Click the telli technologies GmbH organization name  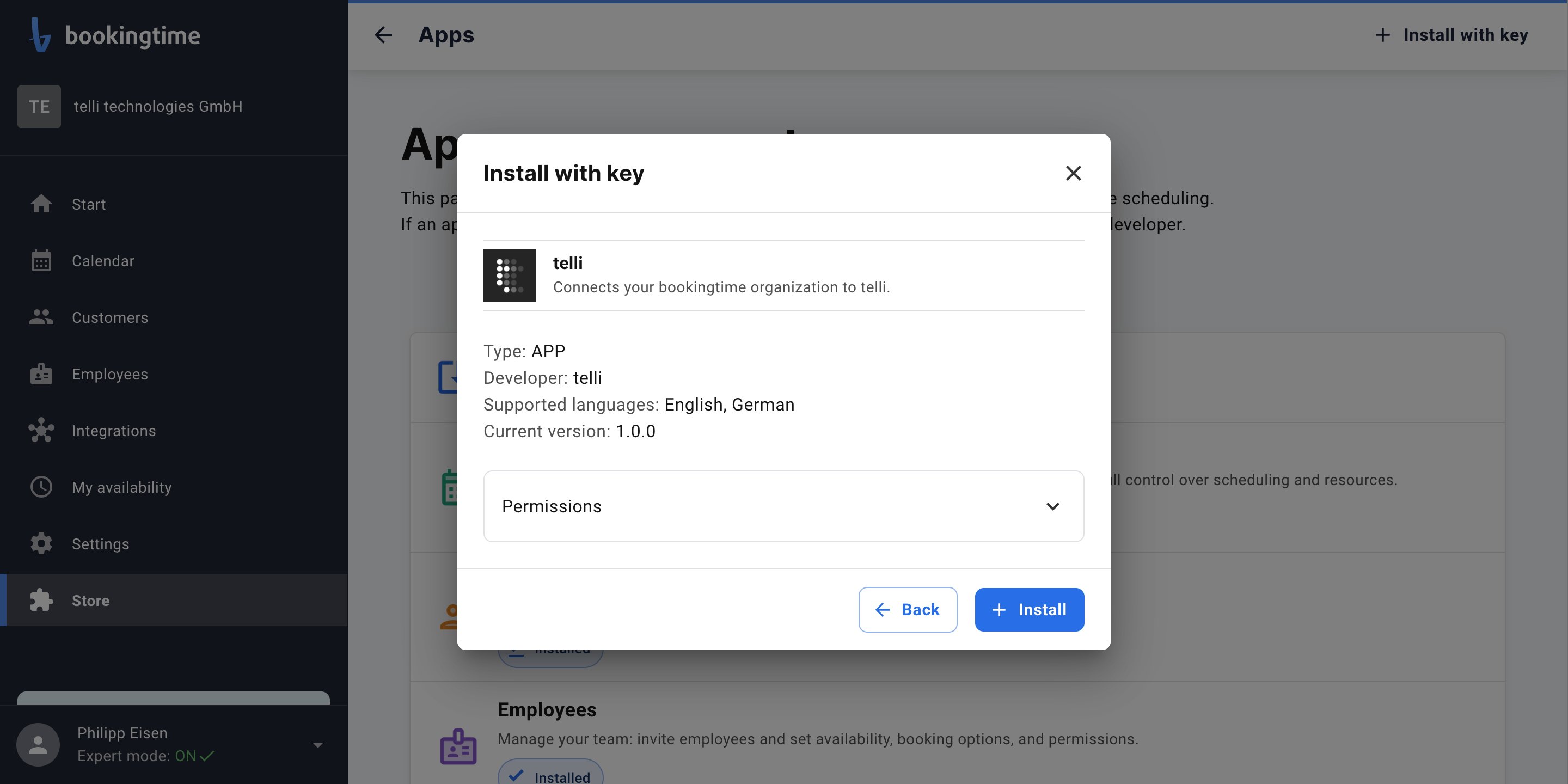pyautogui.click(x=158, y=107)
